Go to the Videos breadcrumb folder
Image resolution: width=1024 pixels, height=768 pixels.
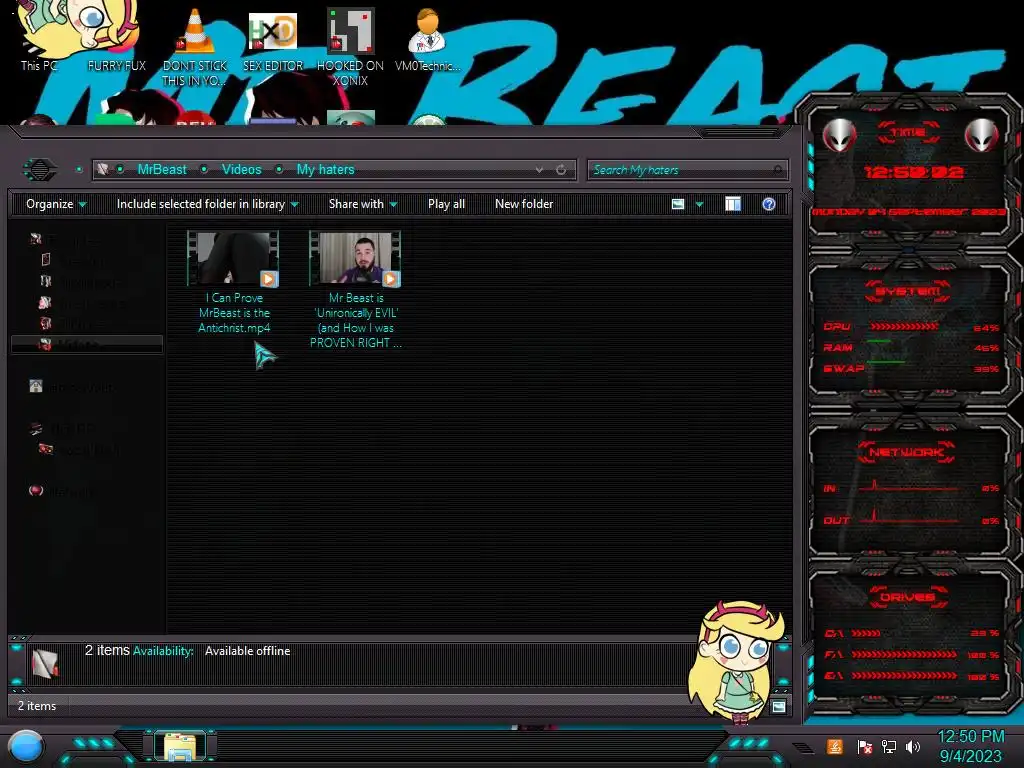[x=242, y=170]
